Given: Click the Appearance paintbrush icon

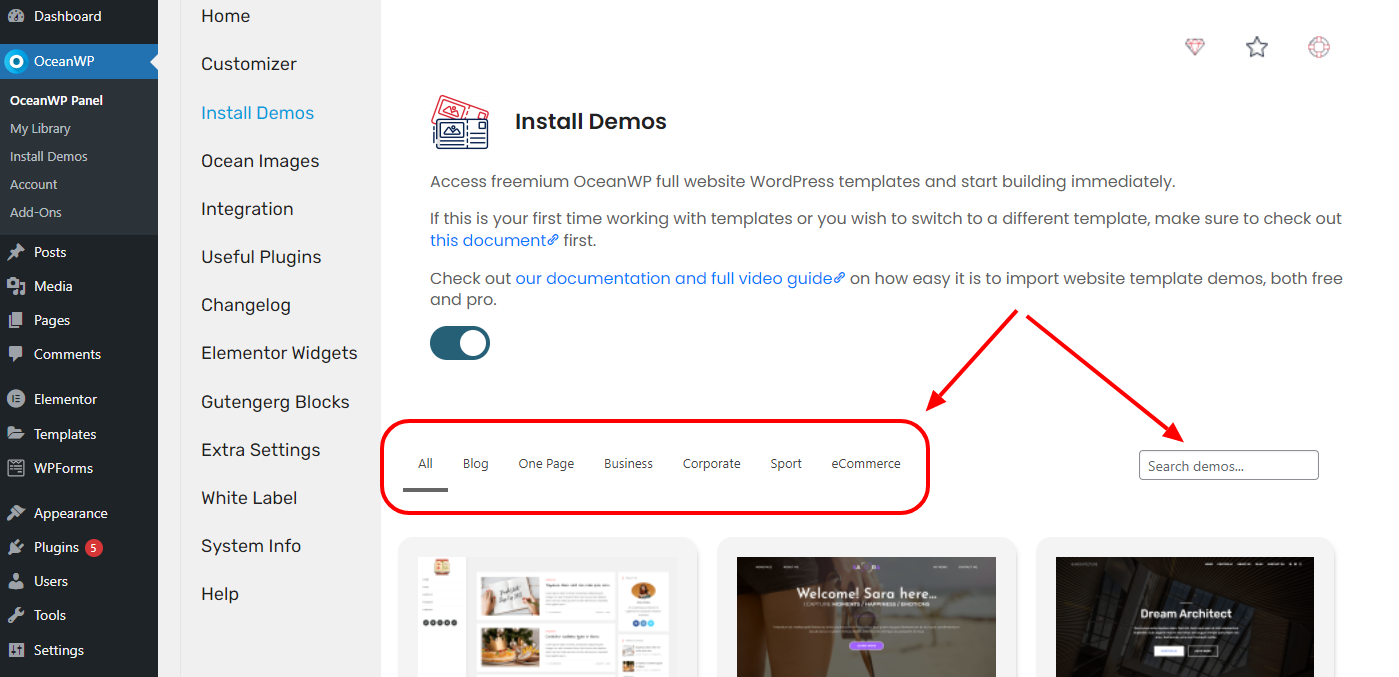Looking at the screenshot, I should tap(16, 513).
